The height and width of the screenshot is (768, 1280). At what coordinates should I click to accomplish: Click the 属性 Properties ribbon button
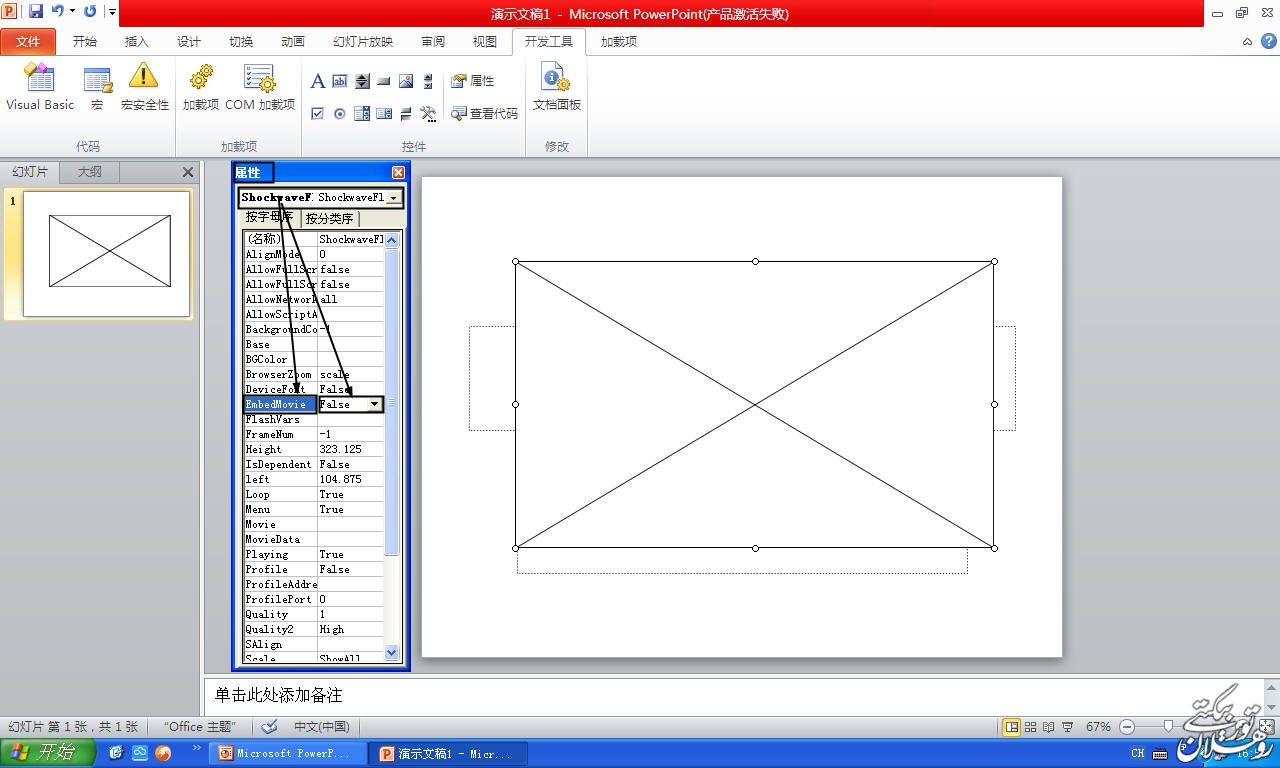473,81
